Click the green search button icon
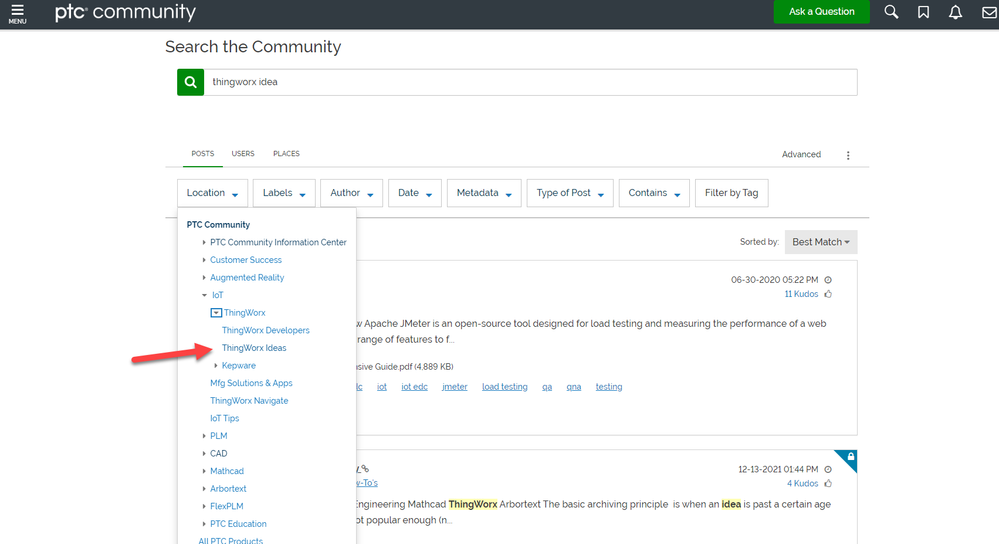The height and width of the screenshot is (544, 999). [x=190, y=82]
